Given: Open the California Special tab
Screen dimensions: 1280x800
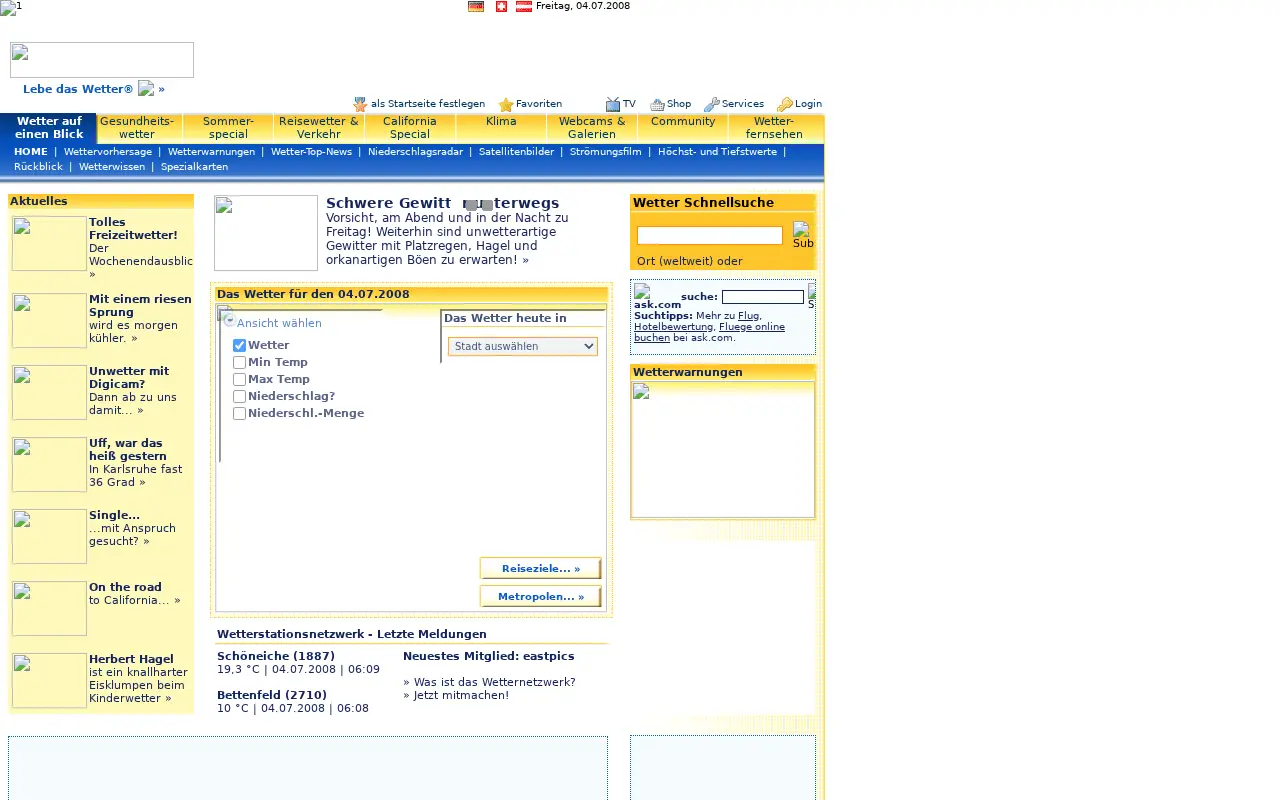Looking at the screenshot, I should (410, 128).
